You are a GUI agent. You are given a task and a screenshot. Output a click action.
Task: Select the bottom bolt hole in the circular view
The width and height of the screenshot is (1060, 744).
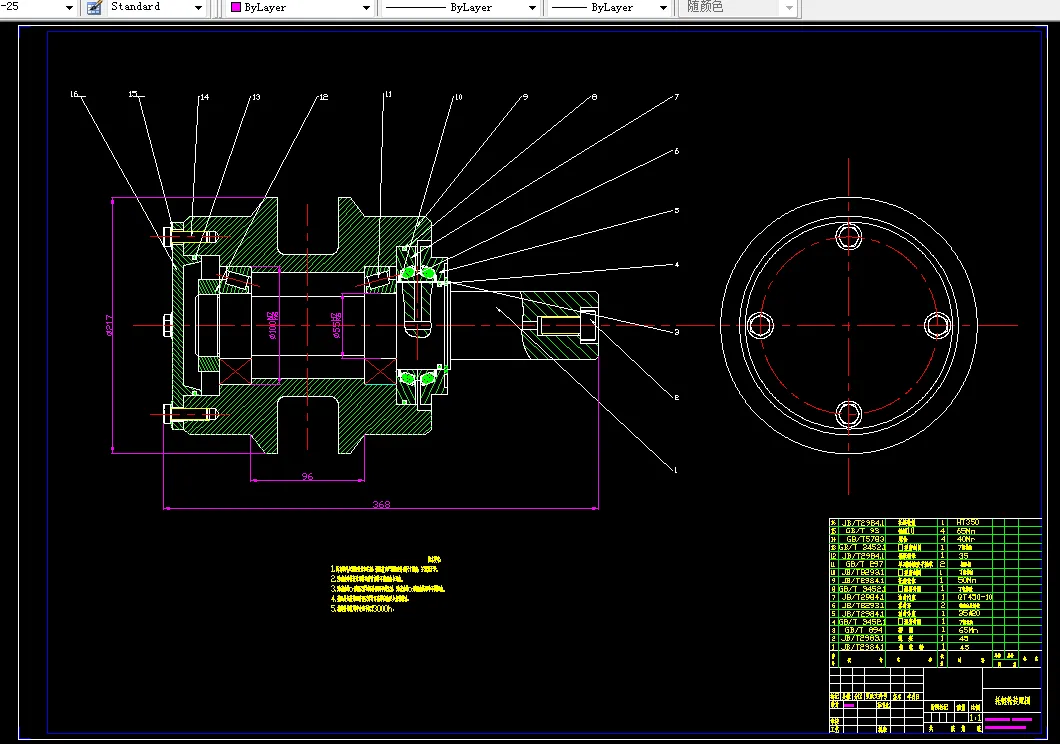point(848,412)
